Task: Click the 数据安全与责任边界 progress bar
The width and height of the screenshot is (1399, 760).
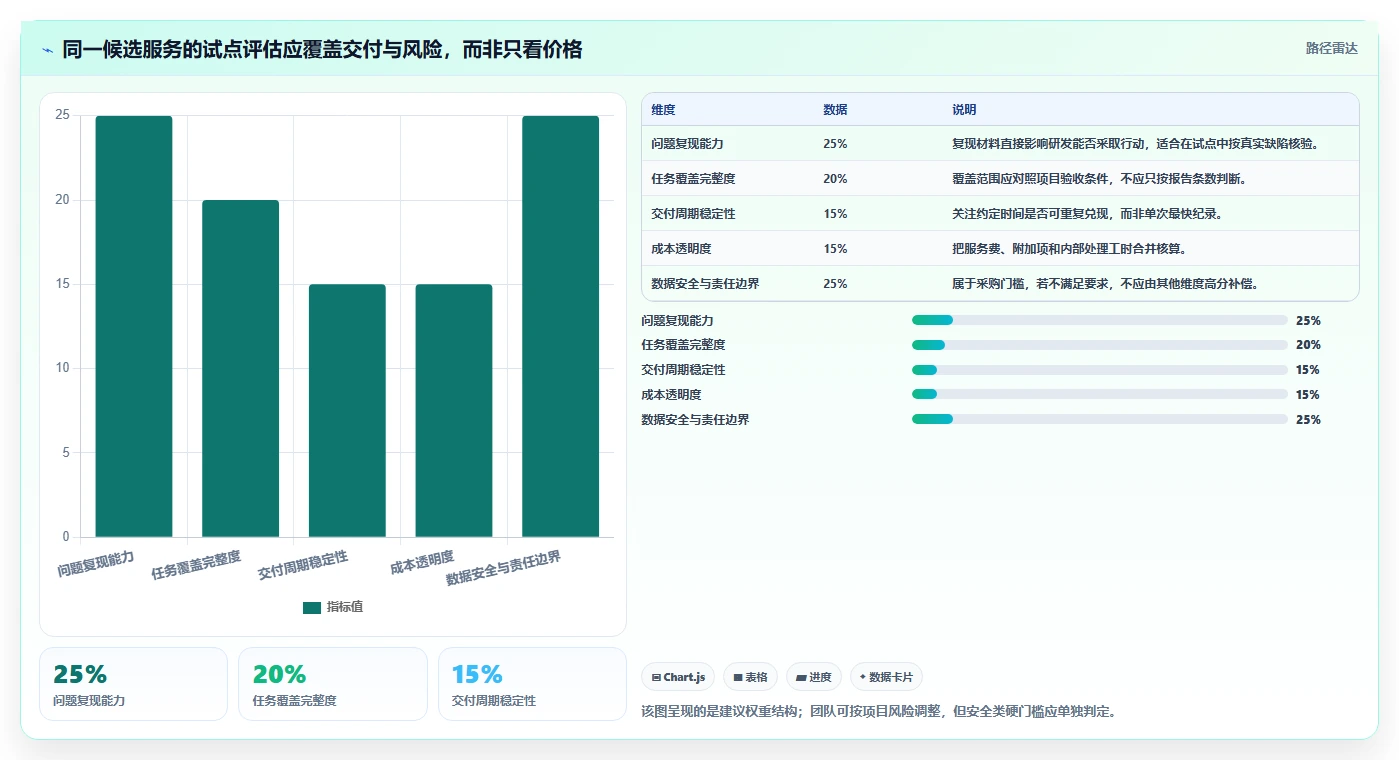Action: [1100, 419]
